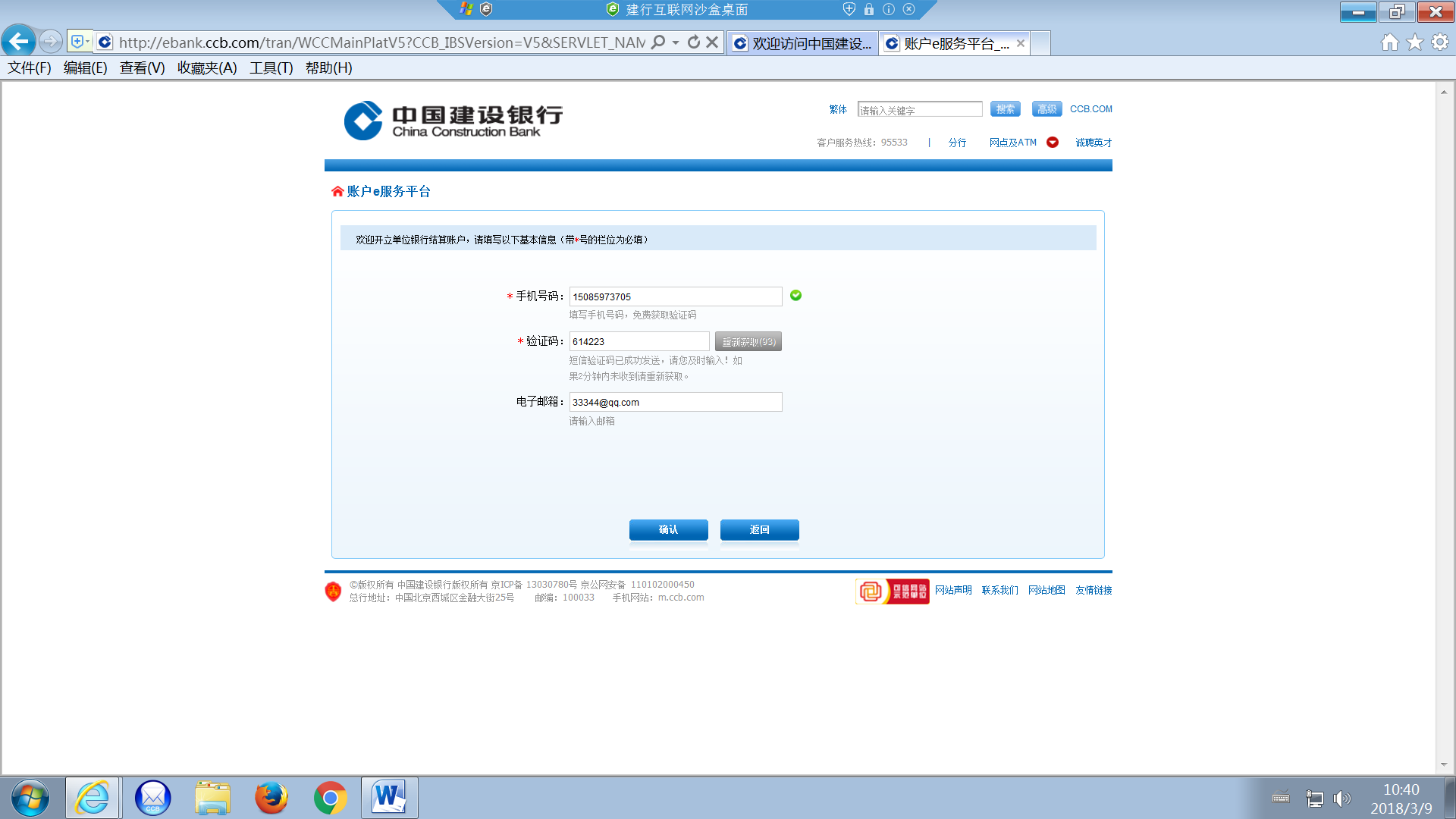Open the 联系我们 footer link

tap(999, 590)
